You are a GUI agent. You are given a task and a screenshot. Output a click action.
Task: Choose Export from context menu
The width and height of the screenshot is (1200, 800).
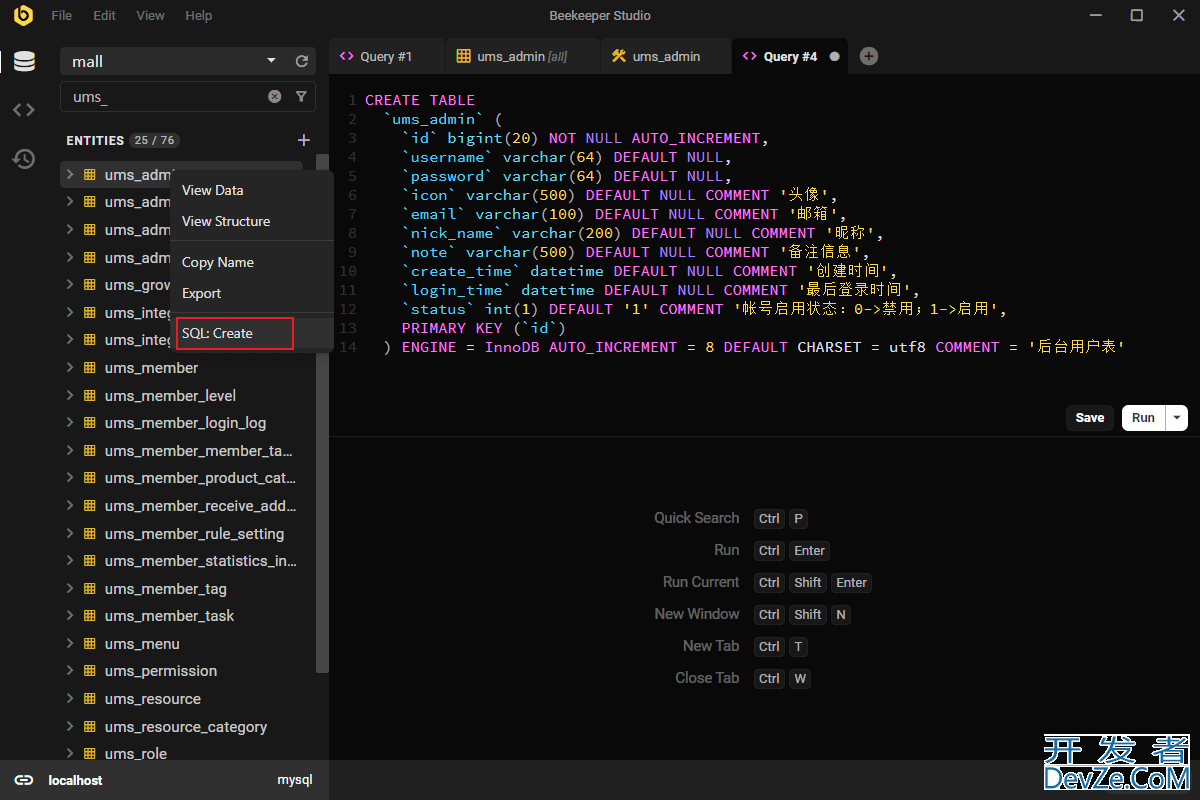point(252,293)
